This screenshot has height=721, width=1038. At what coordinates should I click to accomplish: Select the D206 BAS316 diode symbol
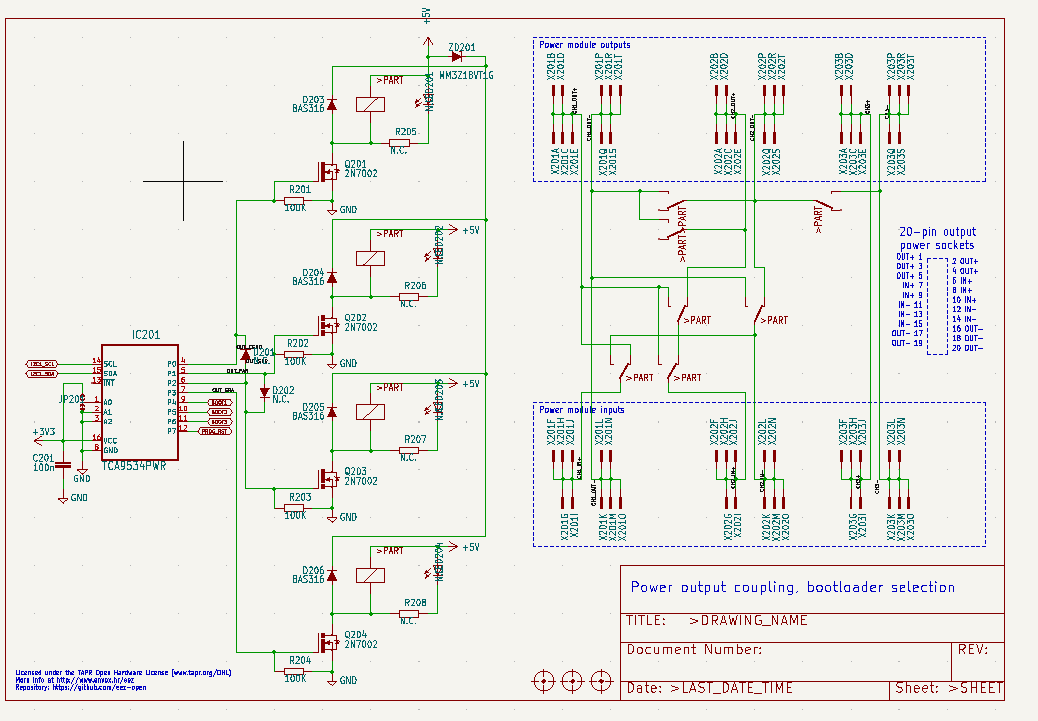(332, 576)
